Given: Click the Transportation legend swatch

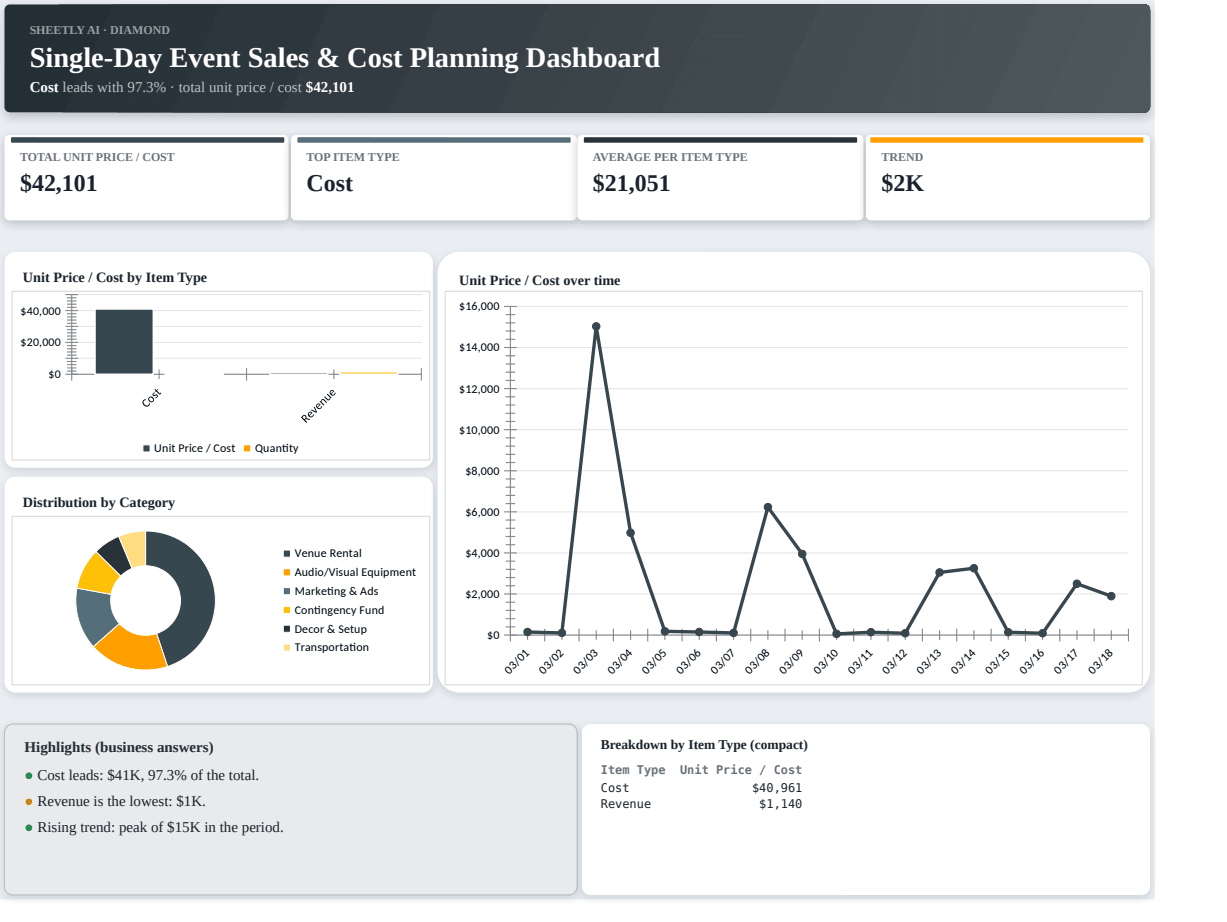Looking at the screenshot, I should tap(287, 647).
